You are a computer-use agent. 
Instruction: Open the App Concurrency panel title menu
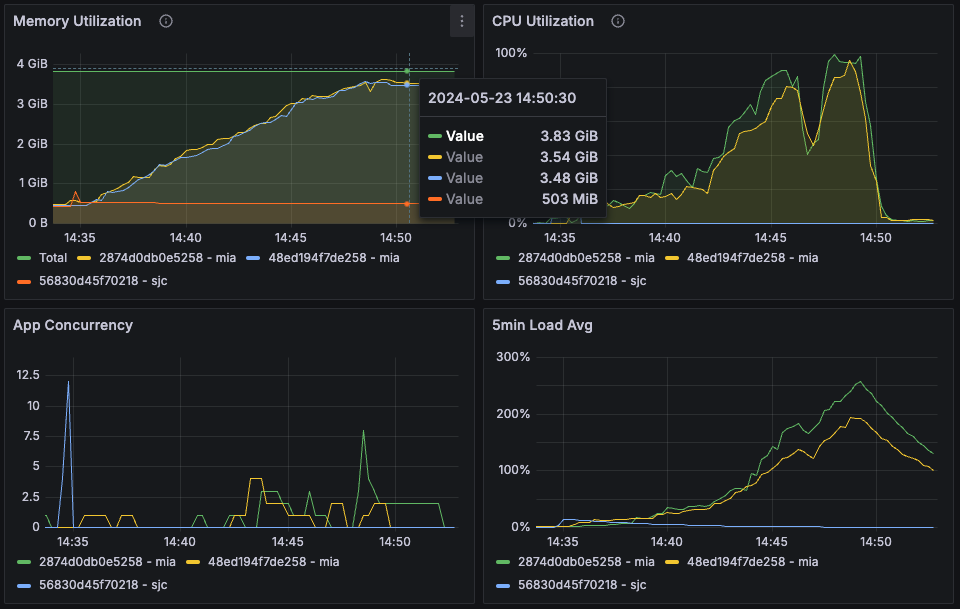[72, 325]
